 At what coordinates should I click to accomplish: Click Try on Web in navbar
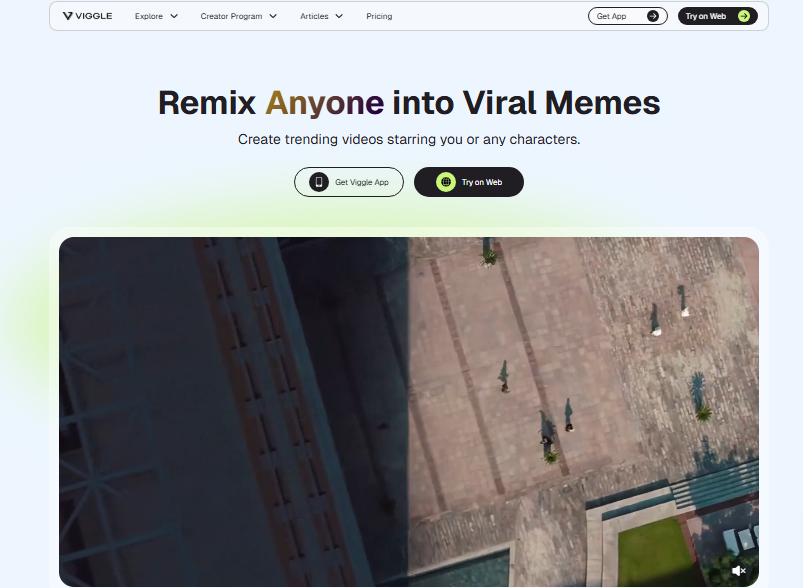point(717,16)
